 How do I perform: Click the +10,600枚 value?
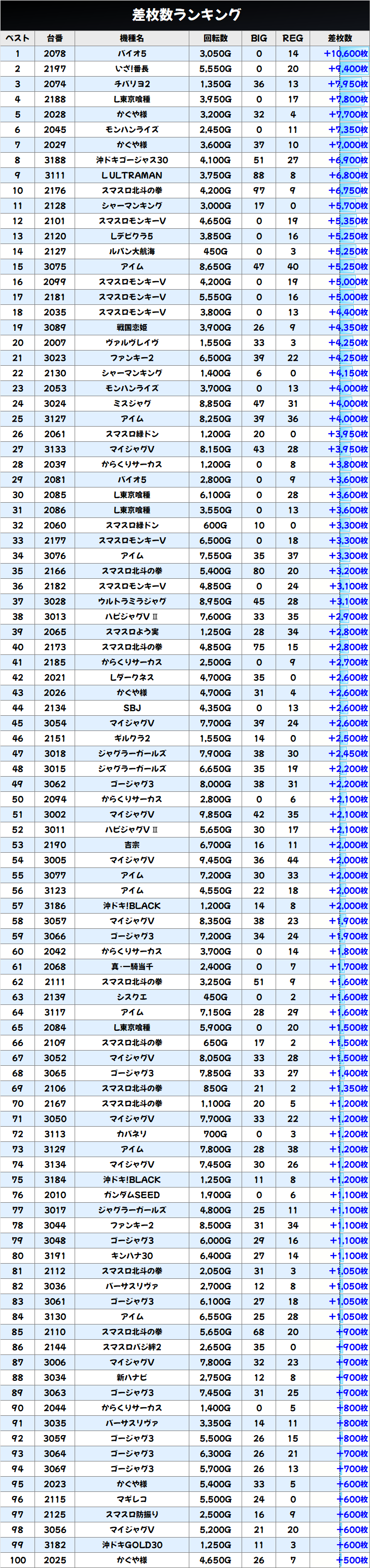point(346,54)
